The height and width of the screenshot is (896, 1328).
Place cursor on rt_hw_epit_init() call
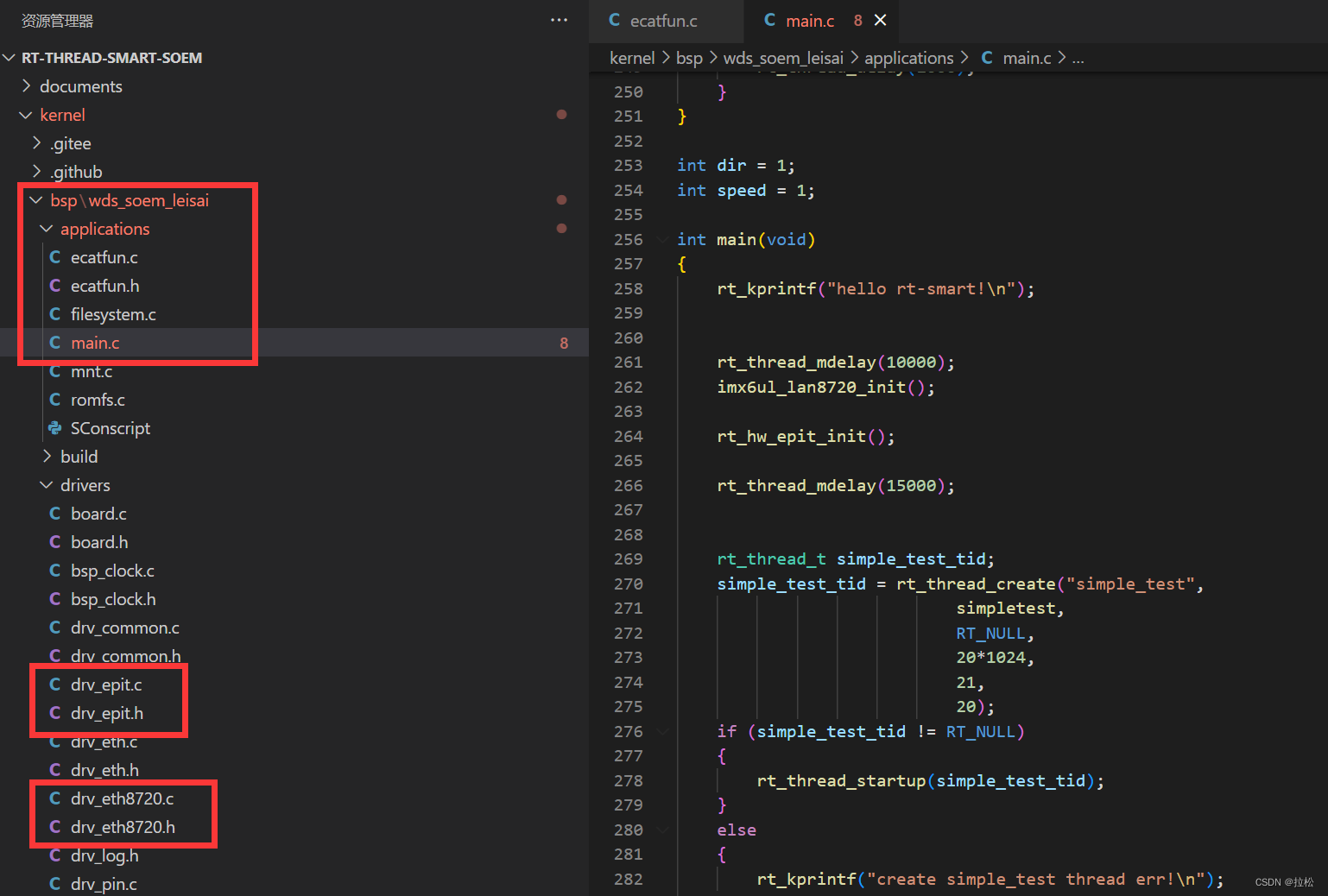[x=805, y=437]
